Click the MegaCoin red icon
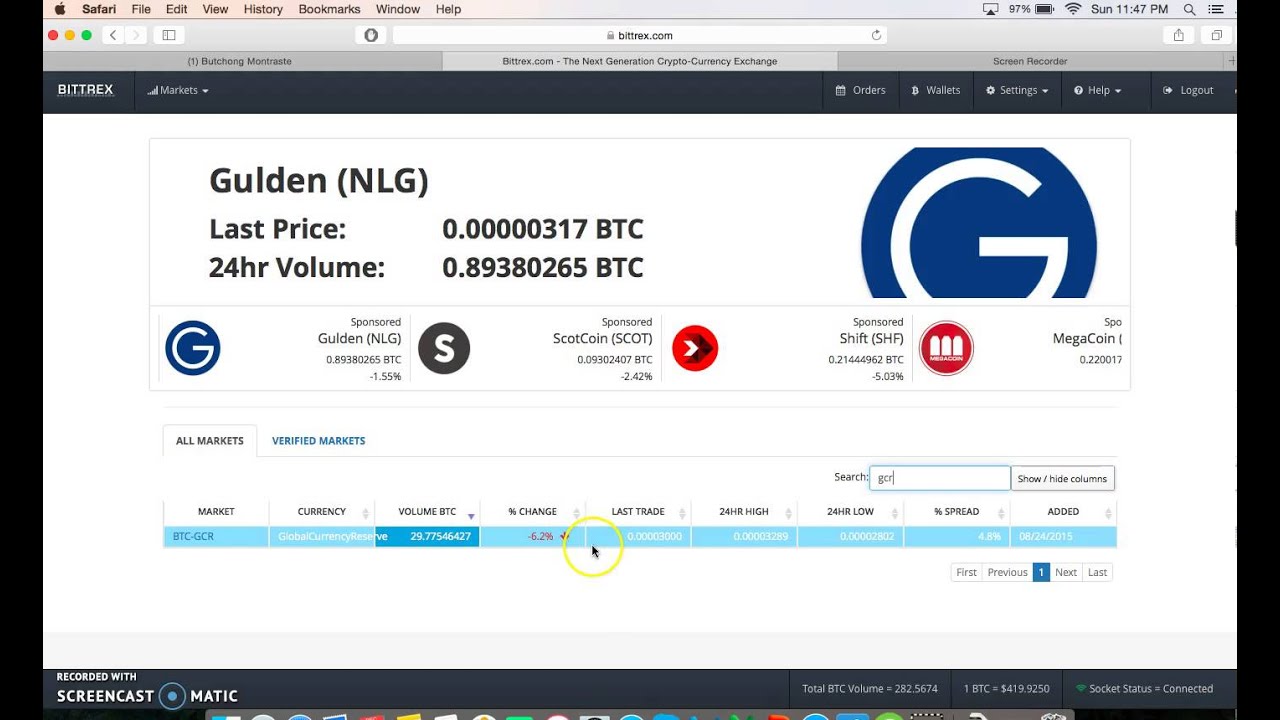This screenshot has width=1280, height=720. (x=946, y=348)
